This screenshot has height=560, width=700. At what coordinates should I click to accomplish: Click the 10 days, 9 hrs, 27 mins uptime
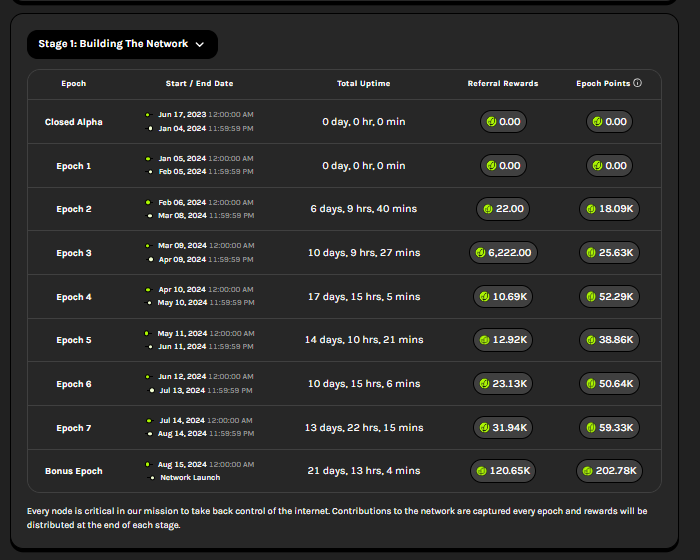364,253
